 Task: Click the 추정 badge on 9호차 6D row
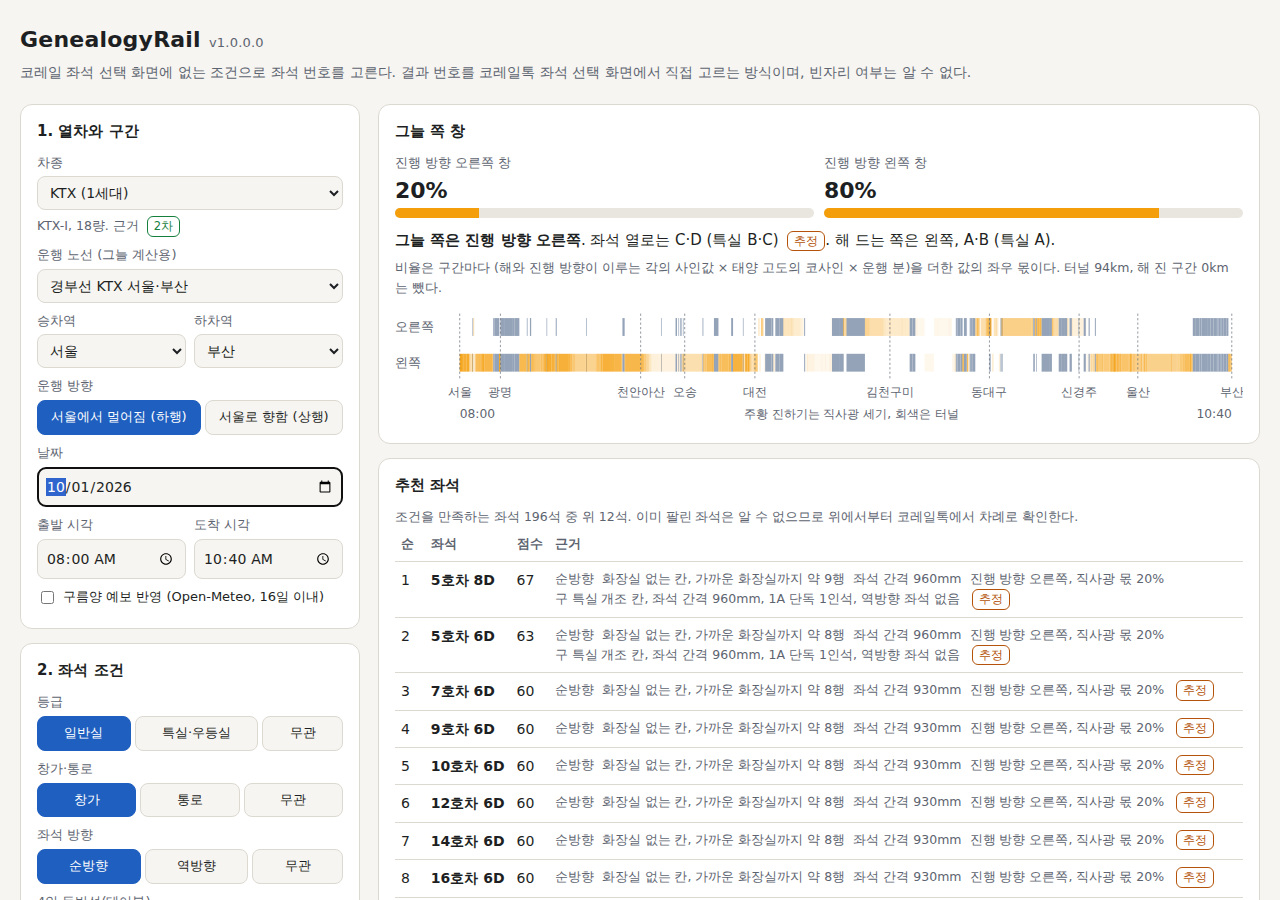click(x=1195, y=728)
